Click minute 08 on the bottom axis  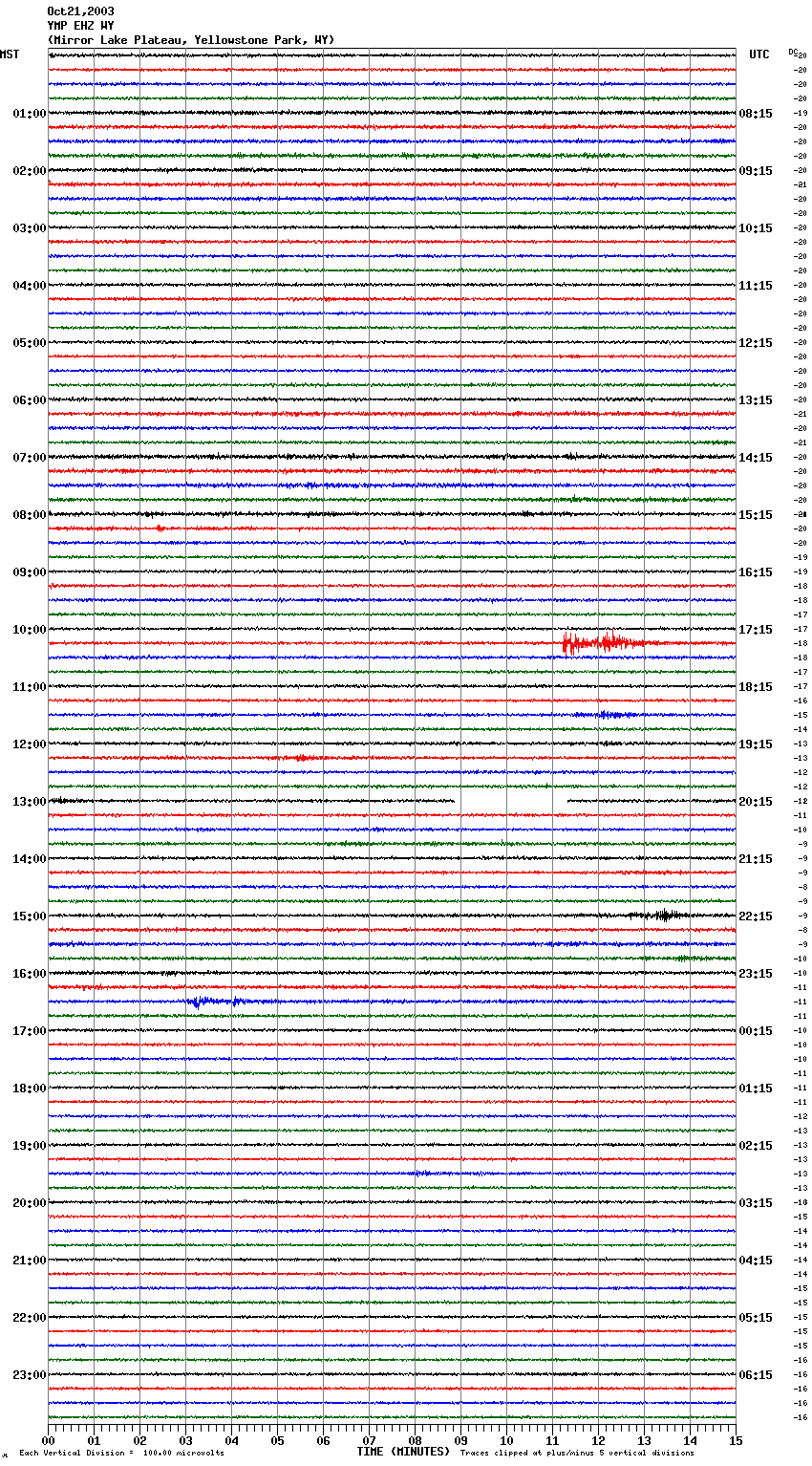415,1440
